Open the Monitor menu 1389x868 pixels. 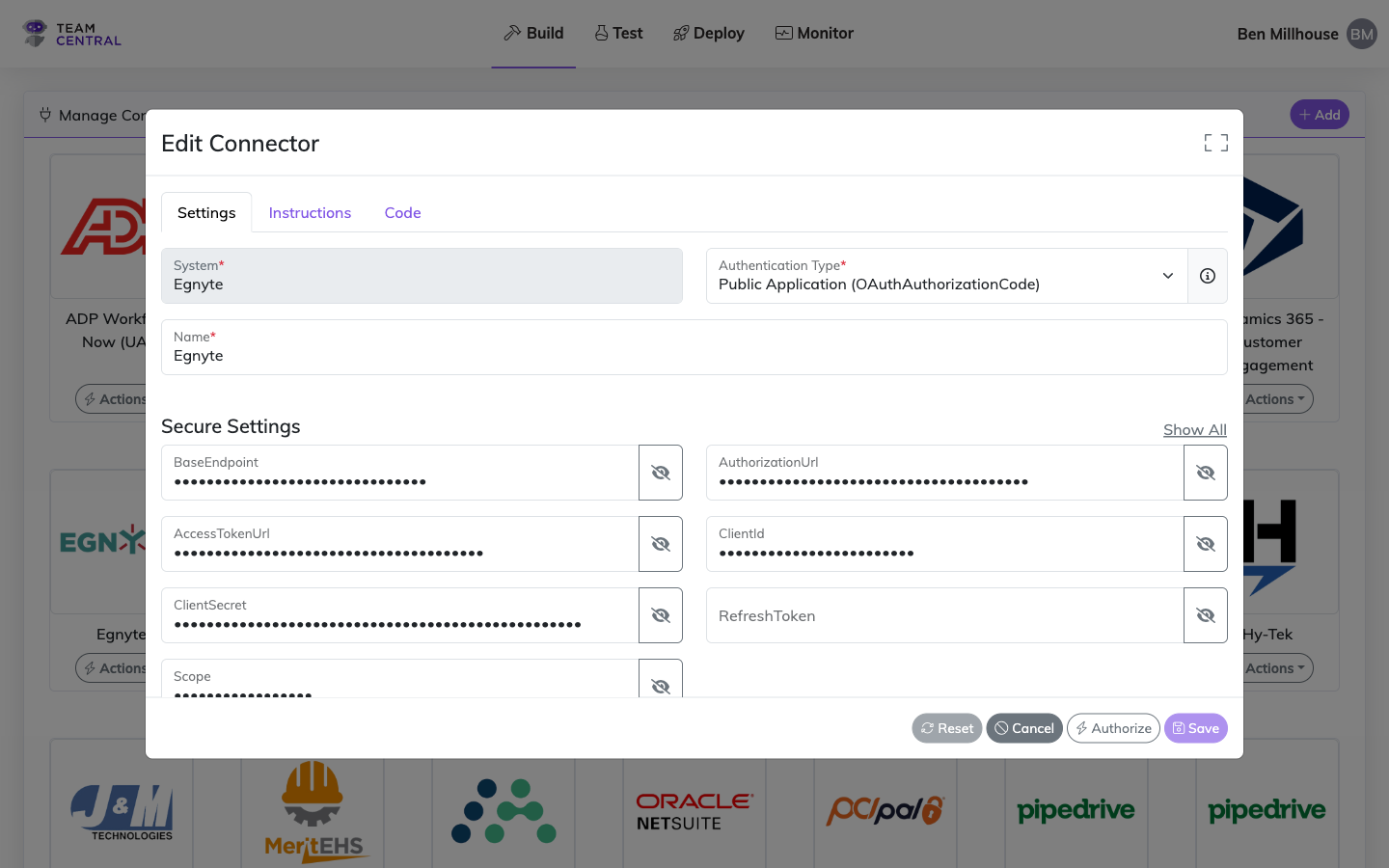pyautogui.click(x=814, y=33)
